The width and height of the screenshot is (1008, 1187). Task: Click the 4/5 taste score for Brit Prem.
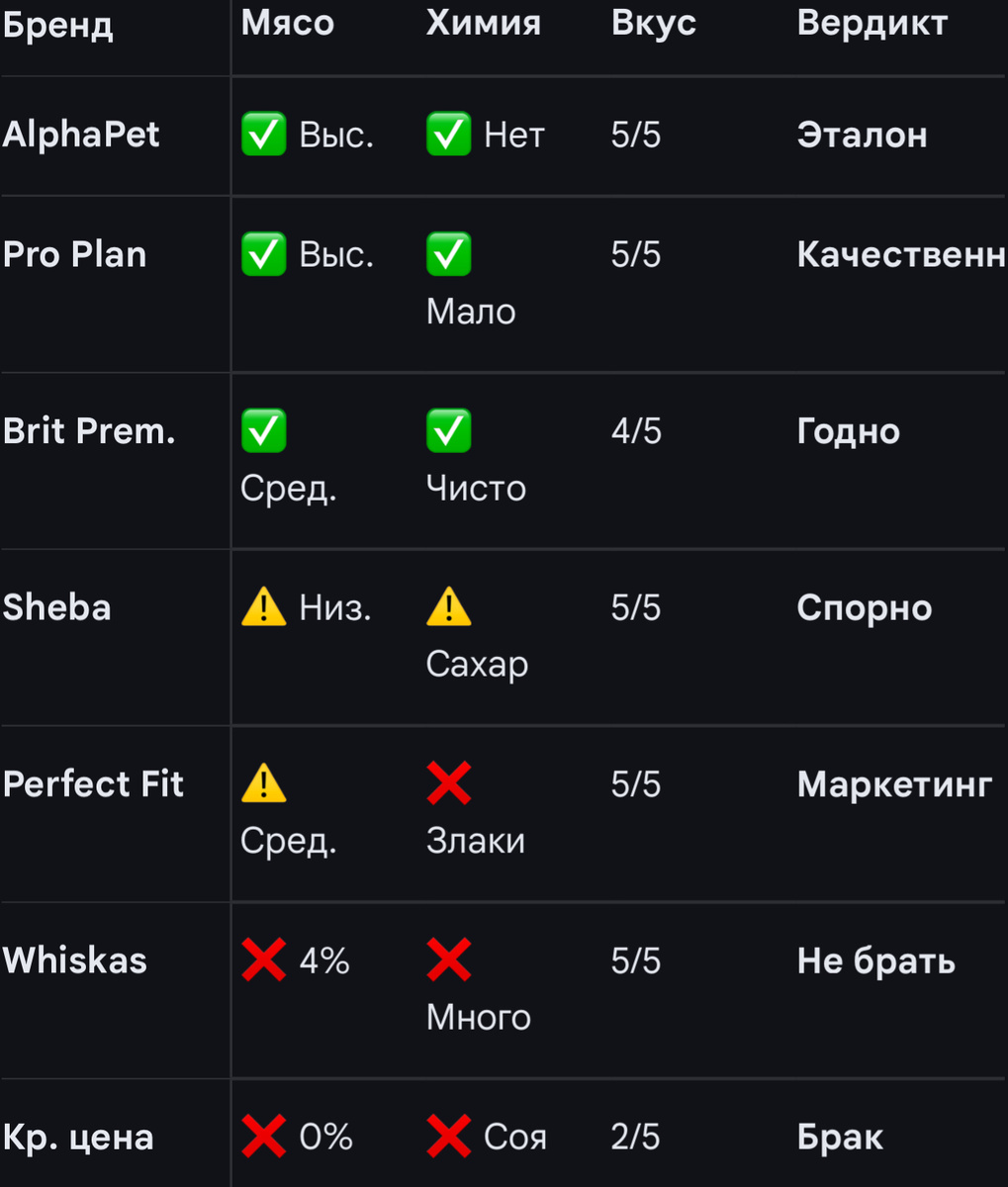(636, 431)
